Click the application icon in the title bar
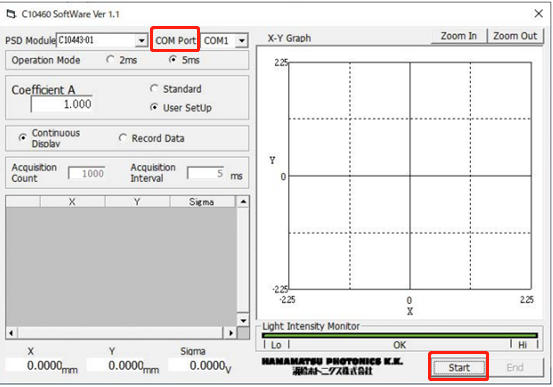This screenshot has width=553, height=387. click(11, 14)
